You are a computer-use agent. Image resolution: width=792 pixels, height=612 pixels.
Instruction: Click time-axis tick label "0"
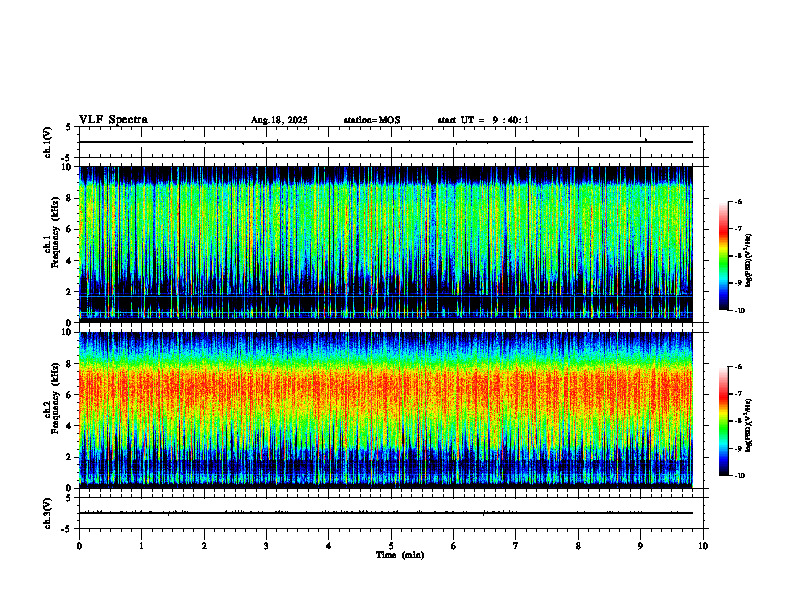79,546
